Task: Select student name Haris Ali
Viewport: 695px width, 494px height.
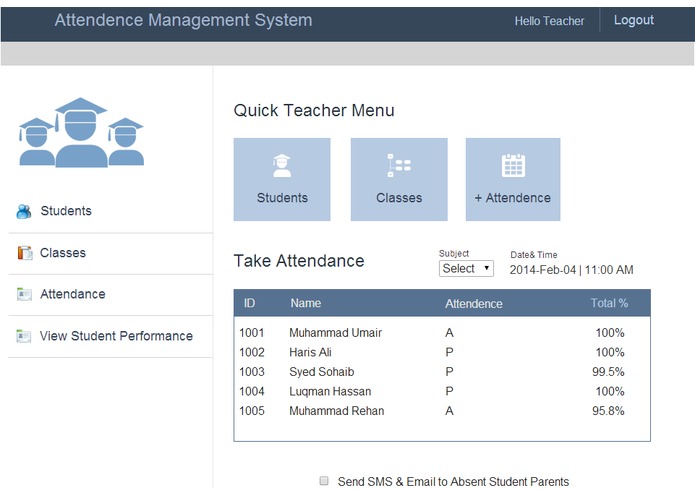Action: point(310,352)
